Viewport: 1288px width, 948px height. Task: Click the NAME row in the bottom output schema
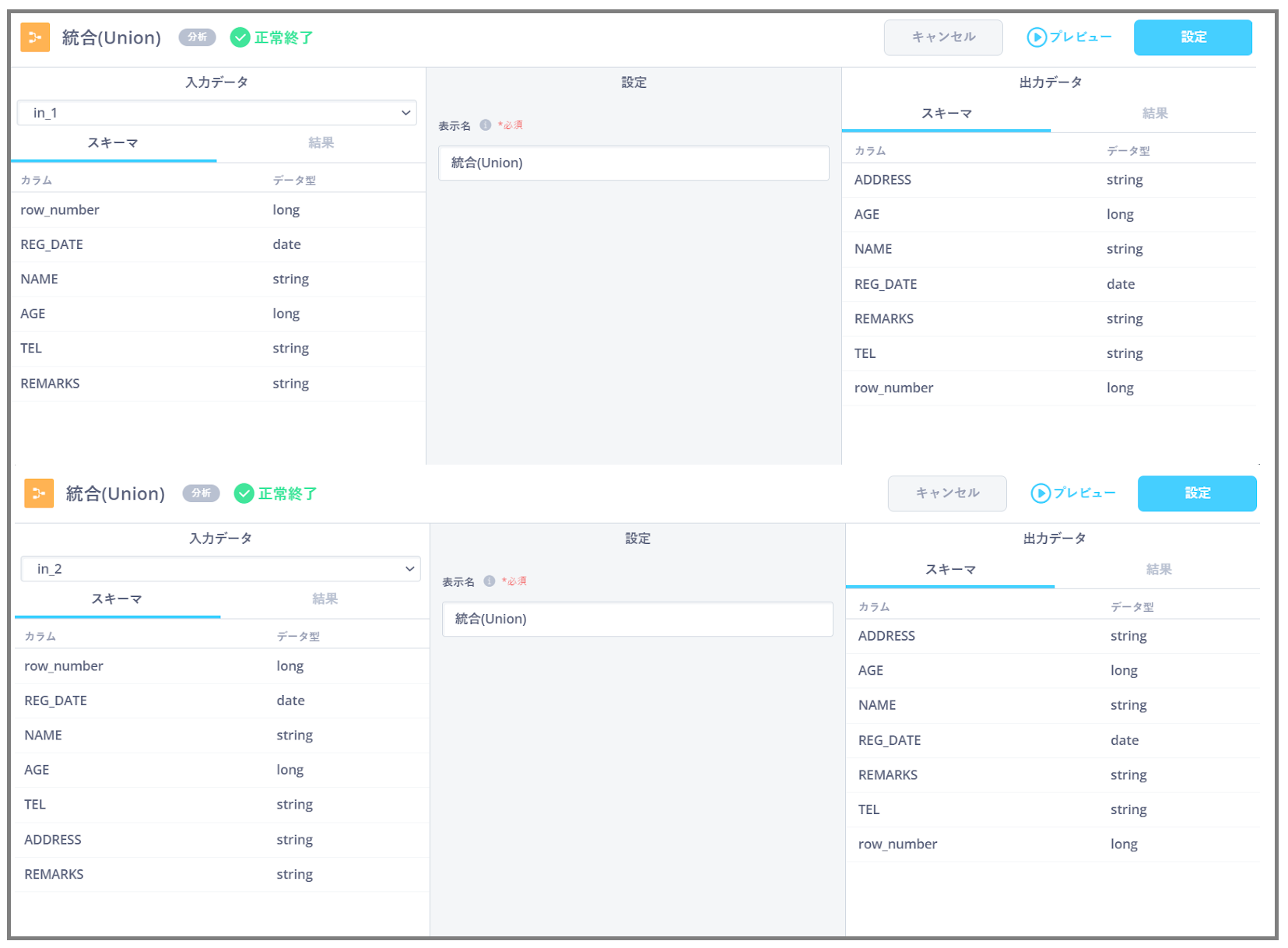click(1053, 705)
